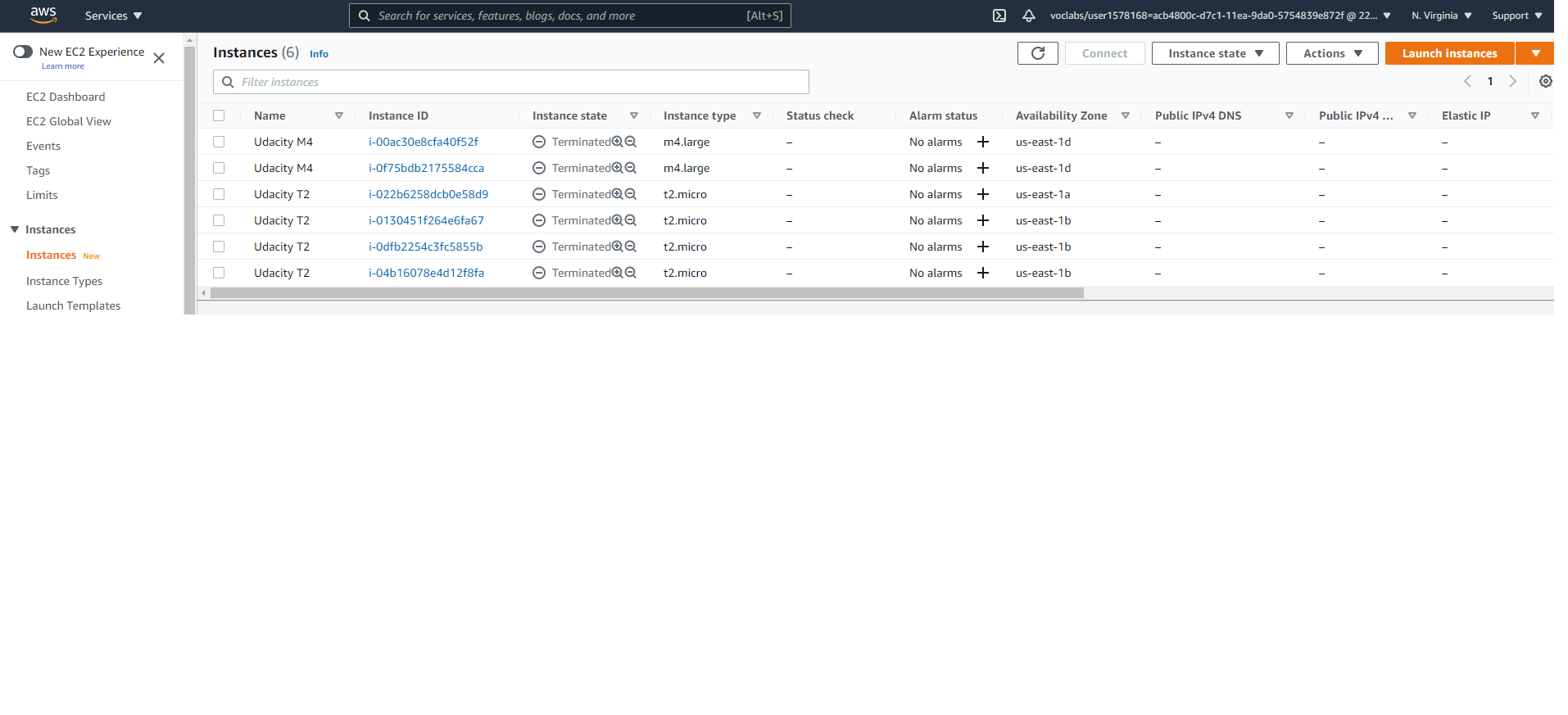Click zoom-in icon in i-0f75bdb2175584cca row
Viewport: 1568px width, 715px height.
click(618, 168)
